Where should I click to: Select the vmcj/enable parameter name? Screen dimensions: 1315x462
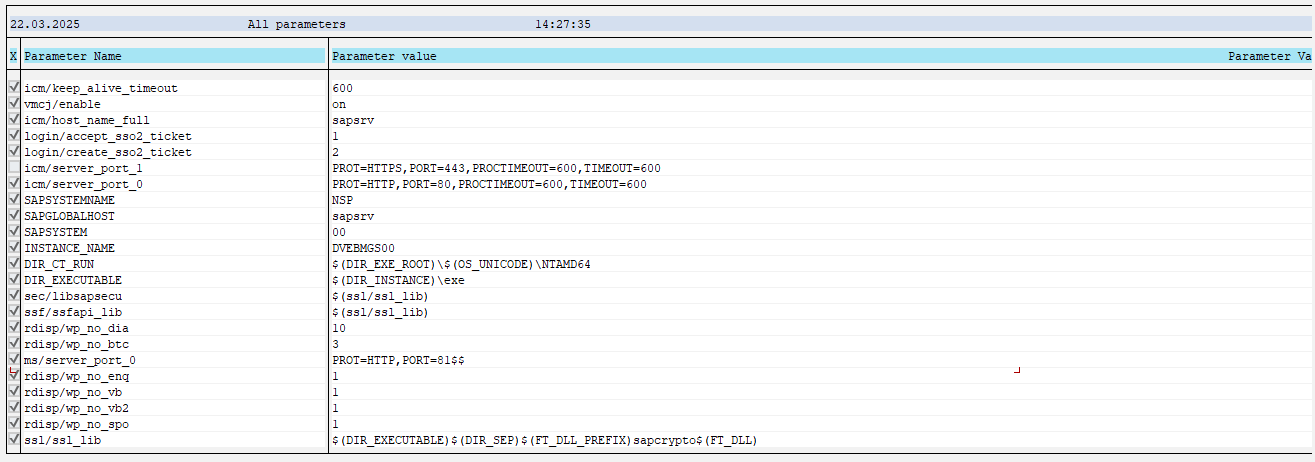tap(63, 104)
